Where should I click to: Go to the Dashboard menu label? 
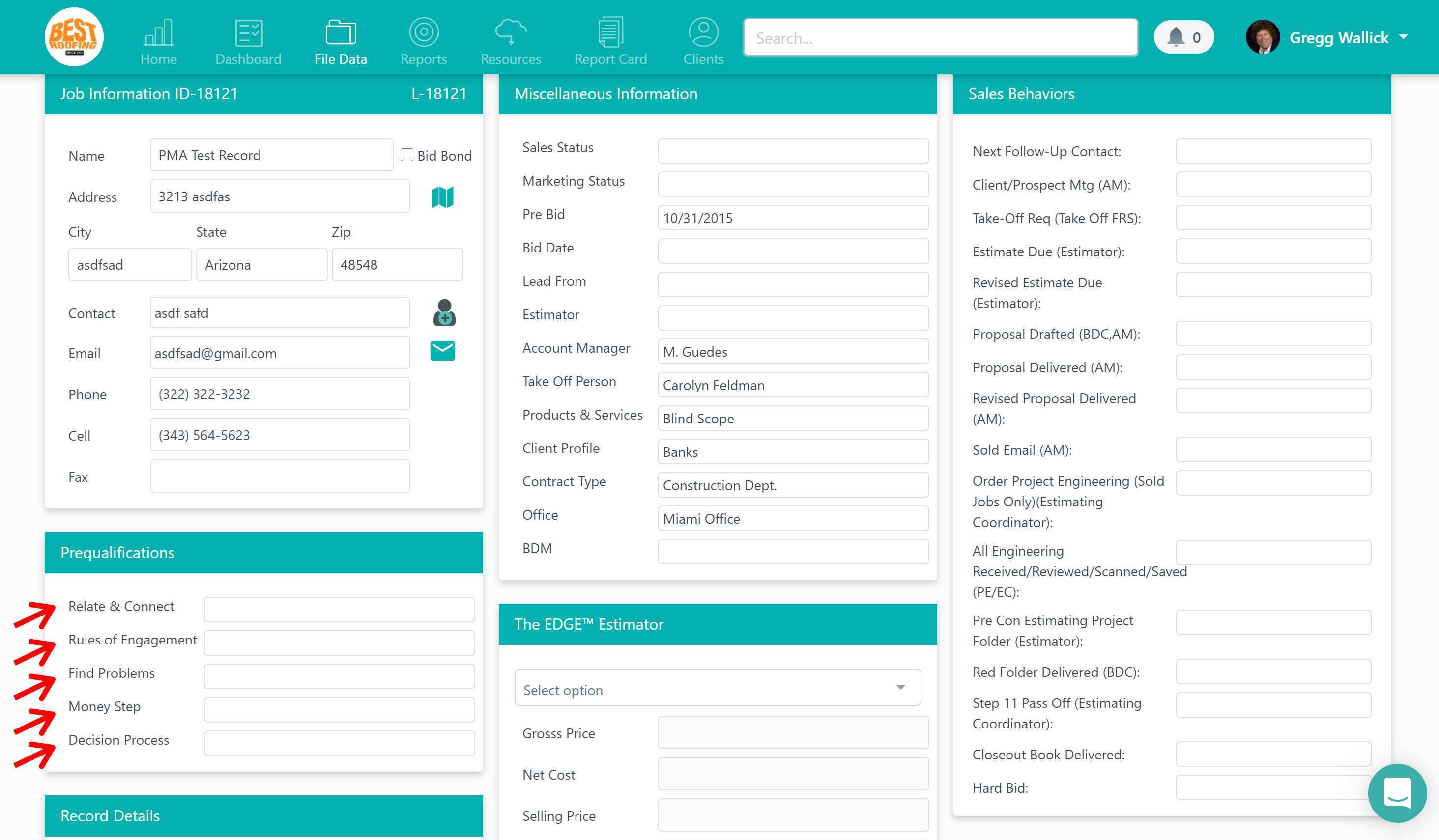[x=248, y=59]
